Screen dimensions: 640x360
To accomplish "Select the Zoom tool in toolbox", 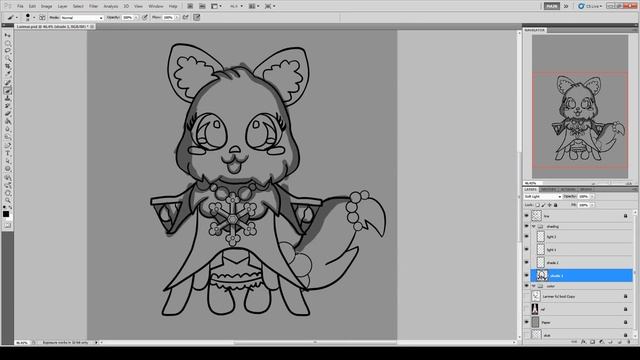I will click(7, 200).
